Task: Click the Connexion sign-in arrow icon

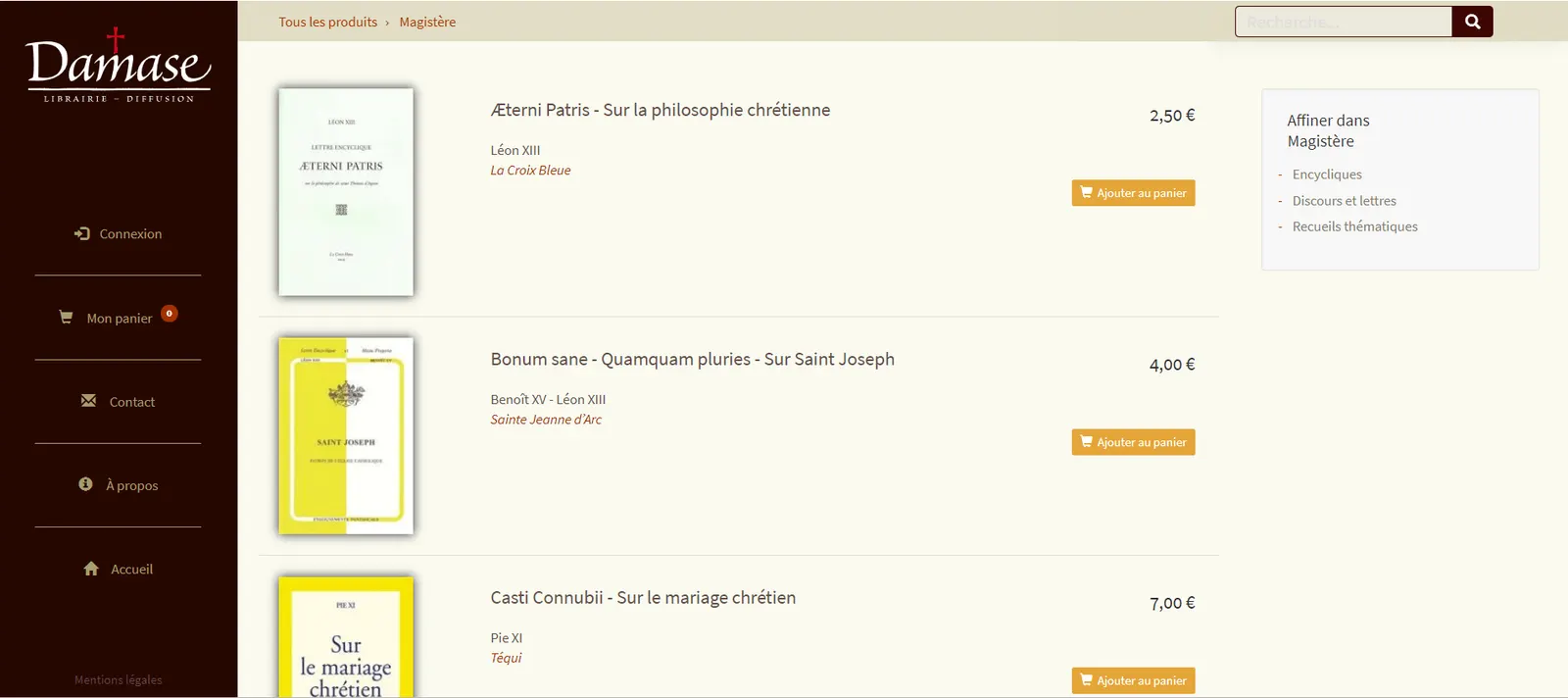Action: click(82, 233)
